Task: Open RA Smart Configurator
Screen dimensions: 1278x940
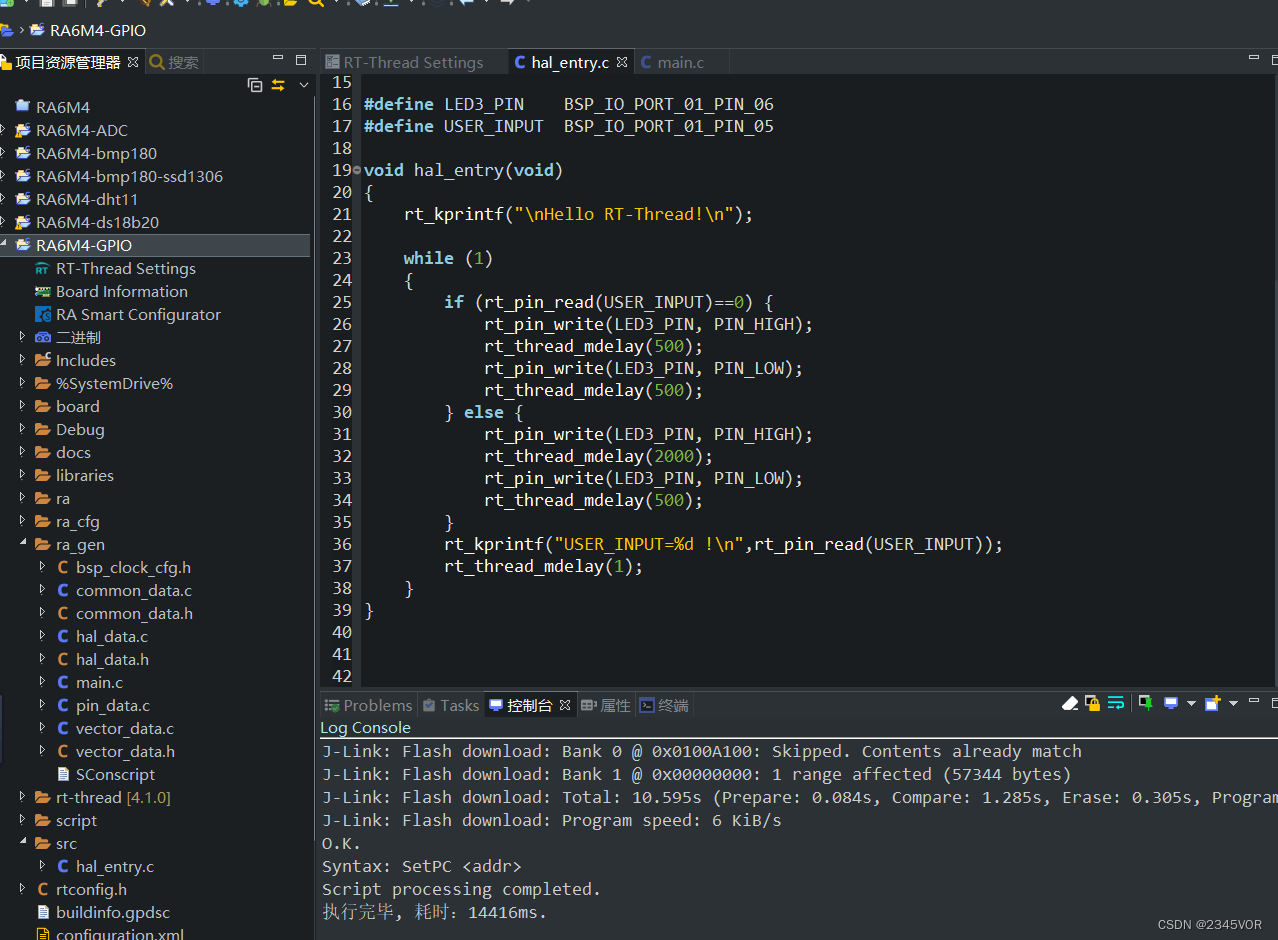Action: [138, 314]
